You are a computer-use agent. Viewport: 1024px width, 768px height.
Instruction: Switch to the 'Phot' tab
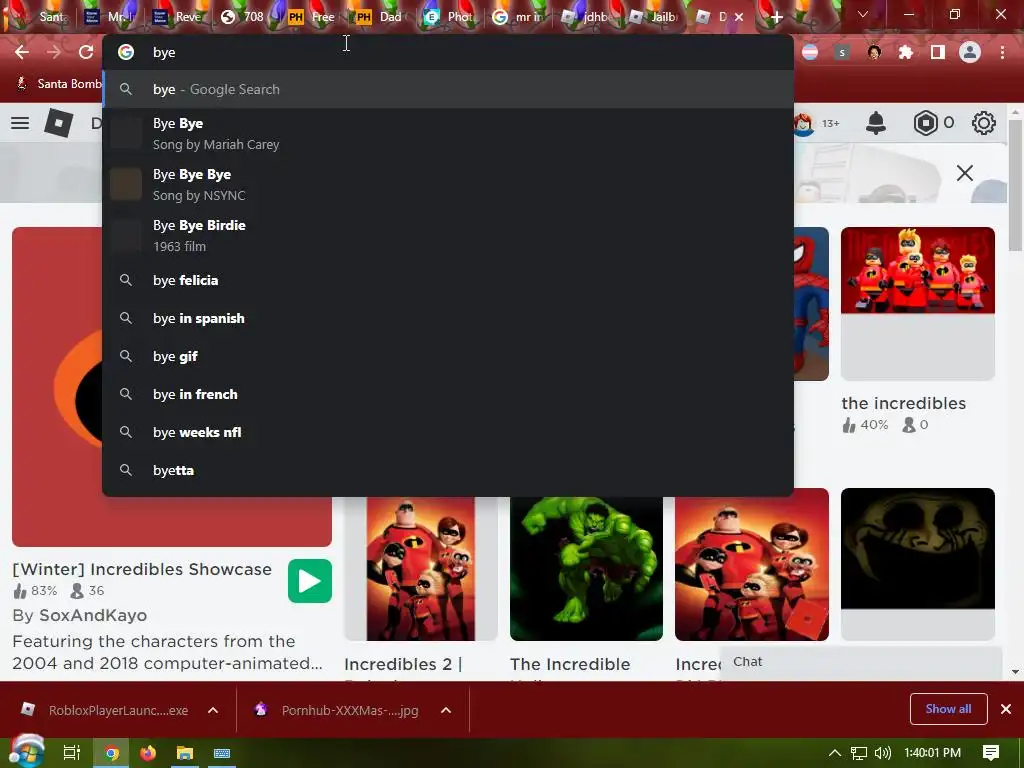(448, 17)
